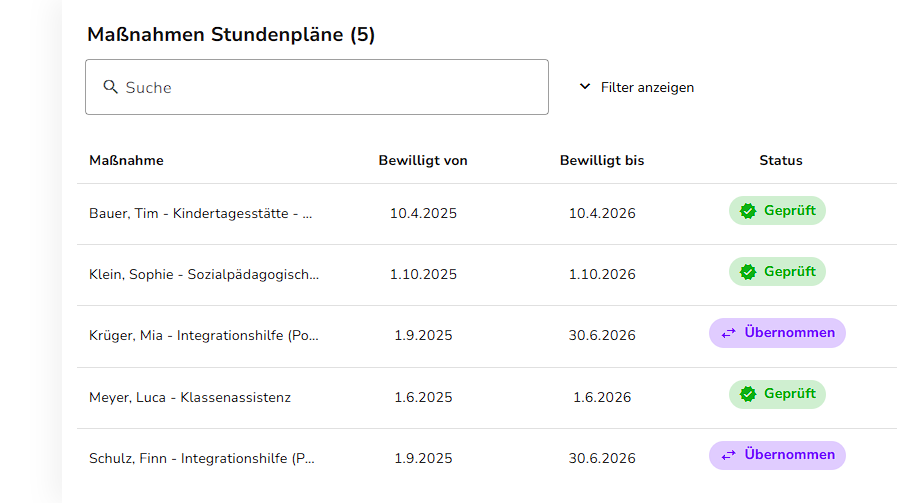Sort by the Bewilligt von column header
The width and height of the screenshot is (897, 503).
pos(423,160)
